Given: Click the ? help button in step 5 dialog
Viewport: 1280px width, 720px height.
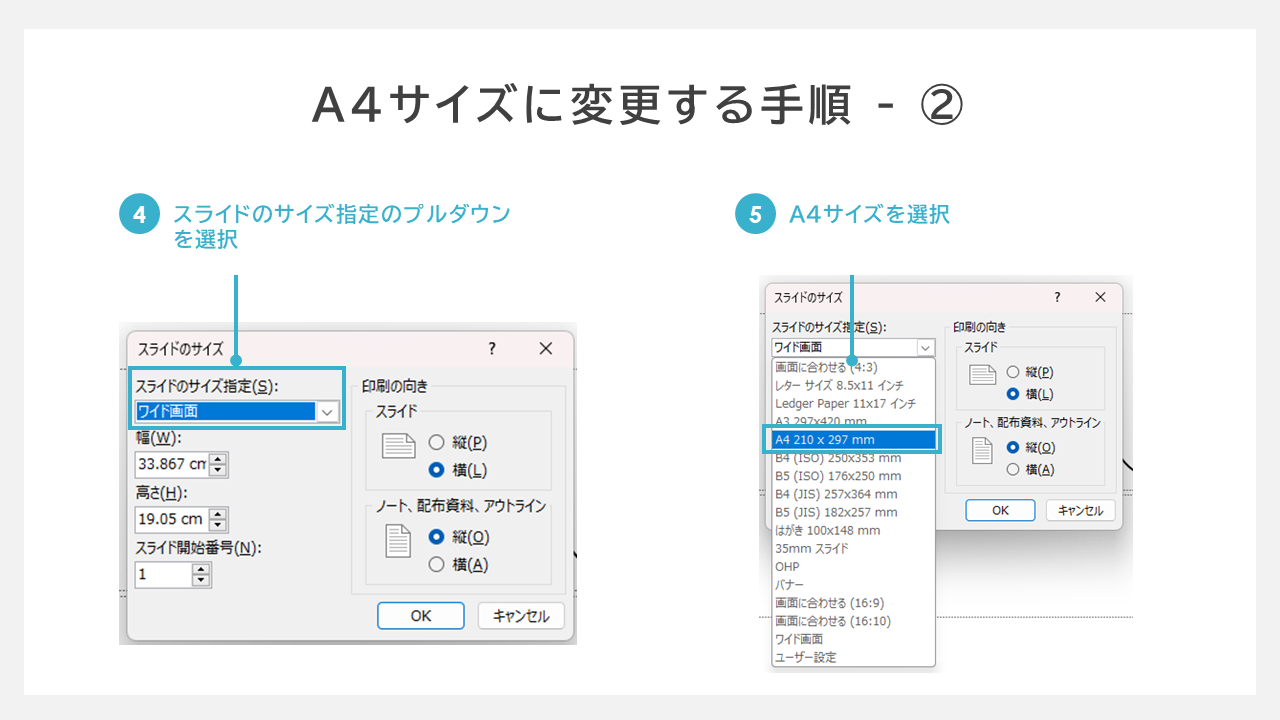Looking at the screenshot, I should tap(1057, 297).
